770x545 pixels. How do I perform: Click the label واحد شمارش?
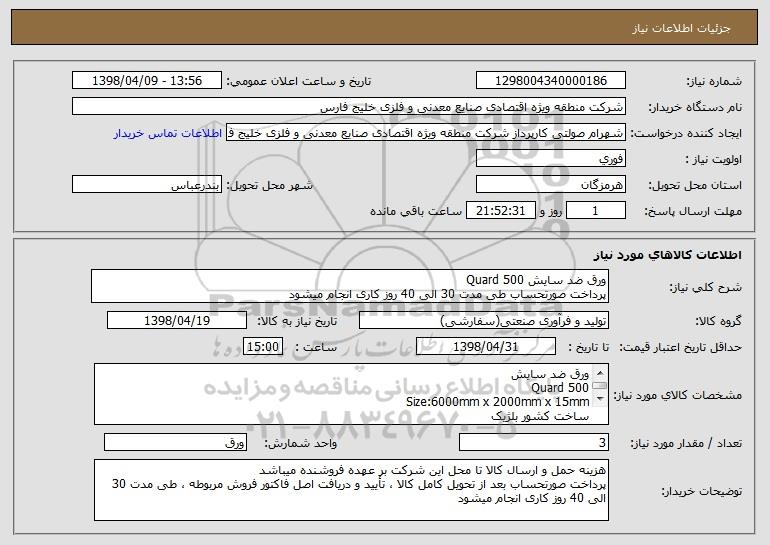(x=301, y=443)
